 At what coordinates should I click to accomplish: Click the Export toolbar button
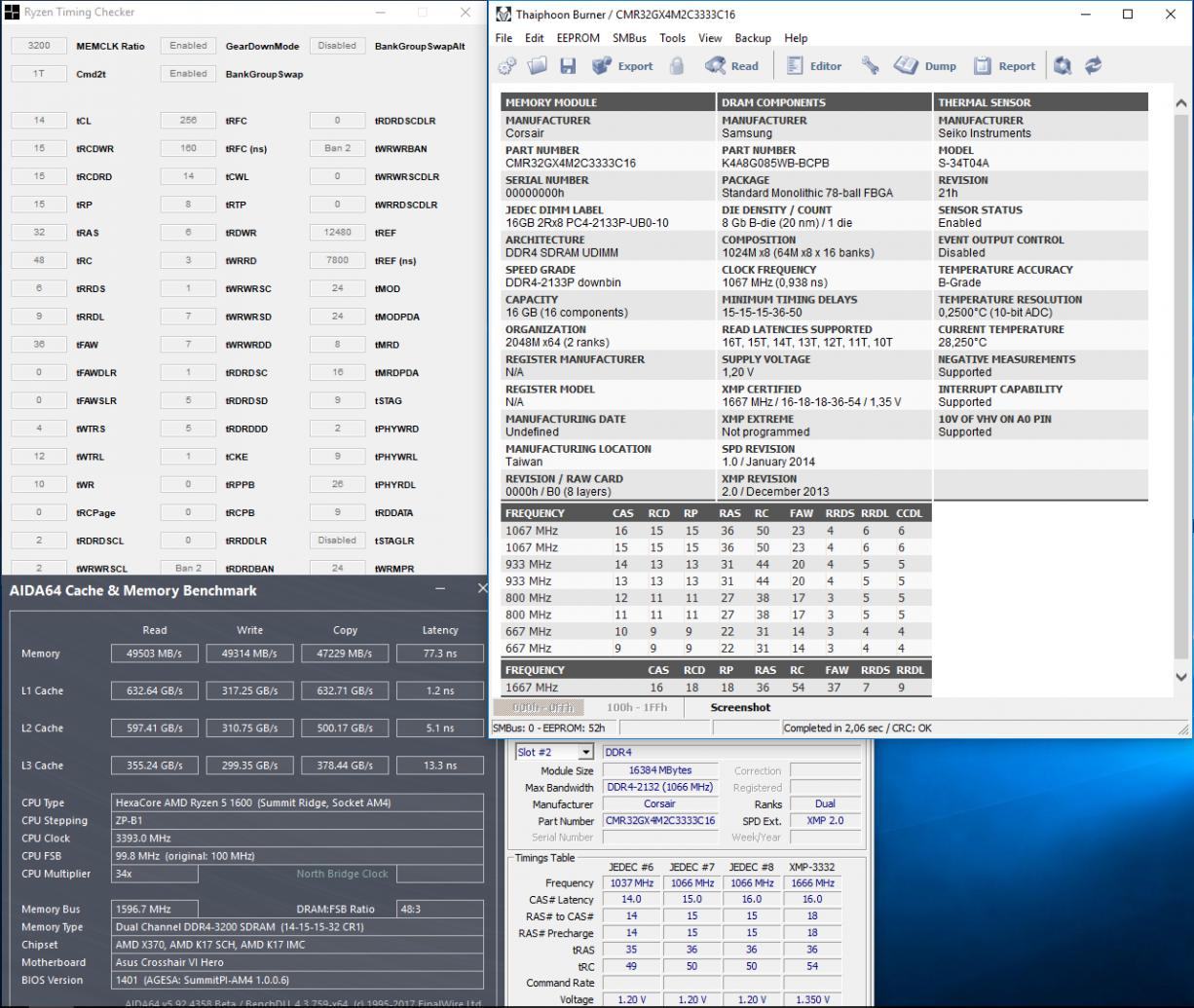tap(622, 66)
